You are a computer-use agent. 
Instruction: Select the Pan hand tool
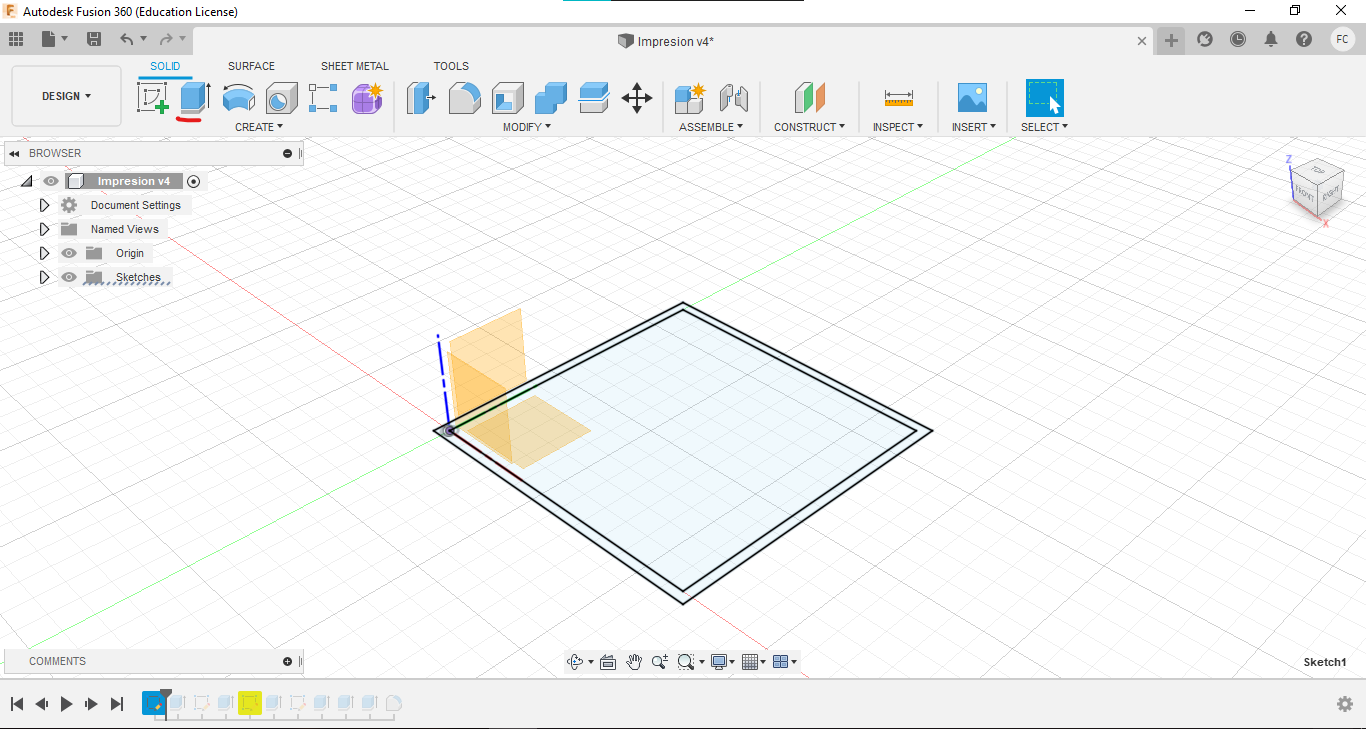[634, 662]
